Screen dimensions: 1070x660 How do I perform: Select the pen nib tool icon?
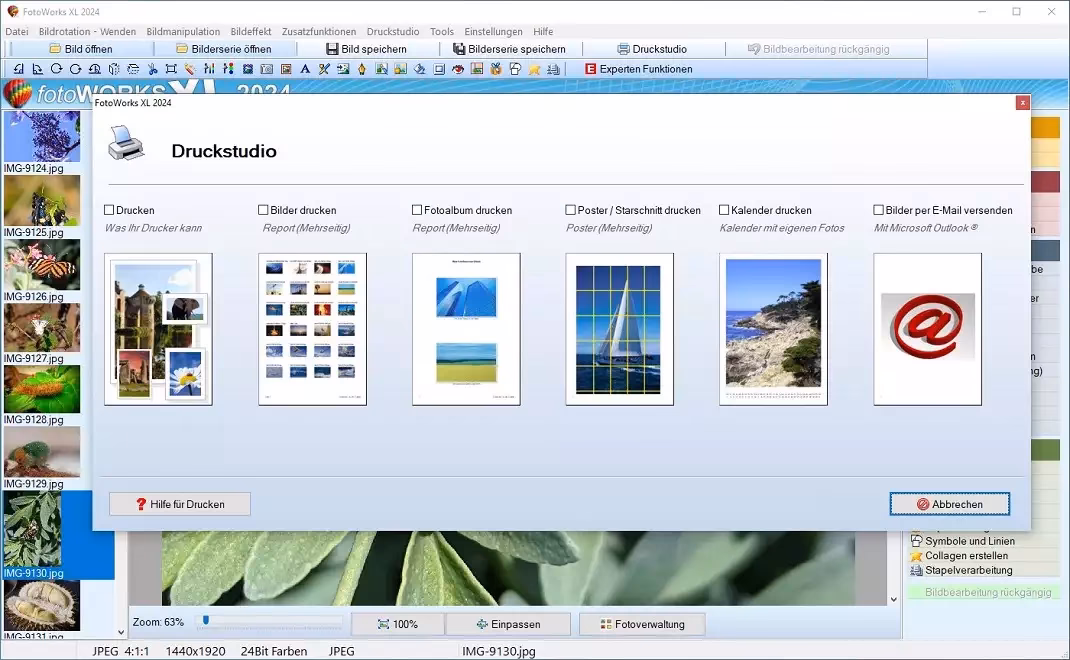tap(362, 69)
